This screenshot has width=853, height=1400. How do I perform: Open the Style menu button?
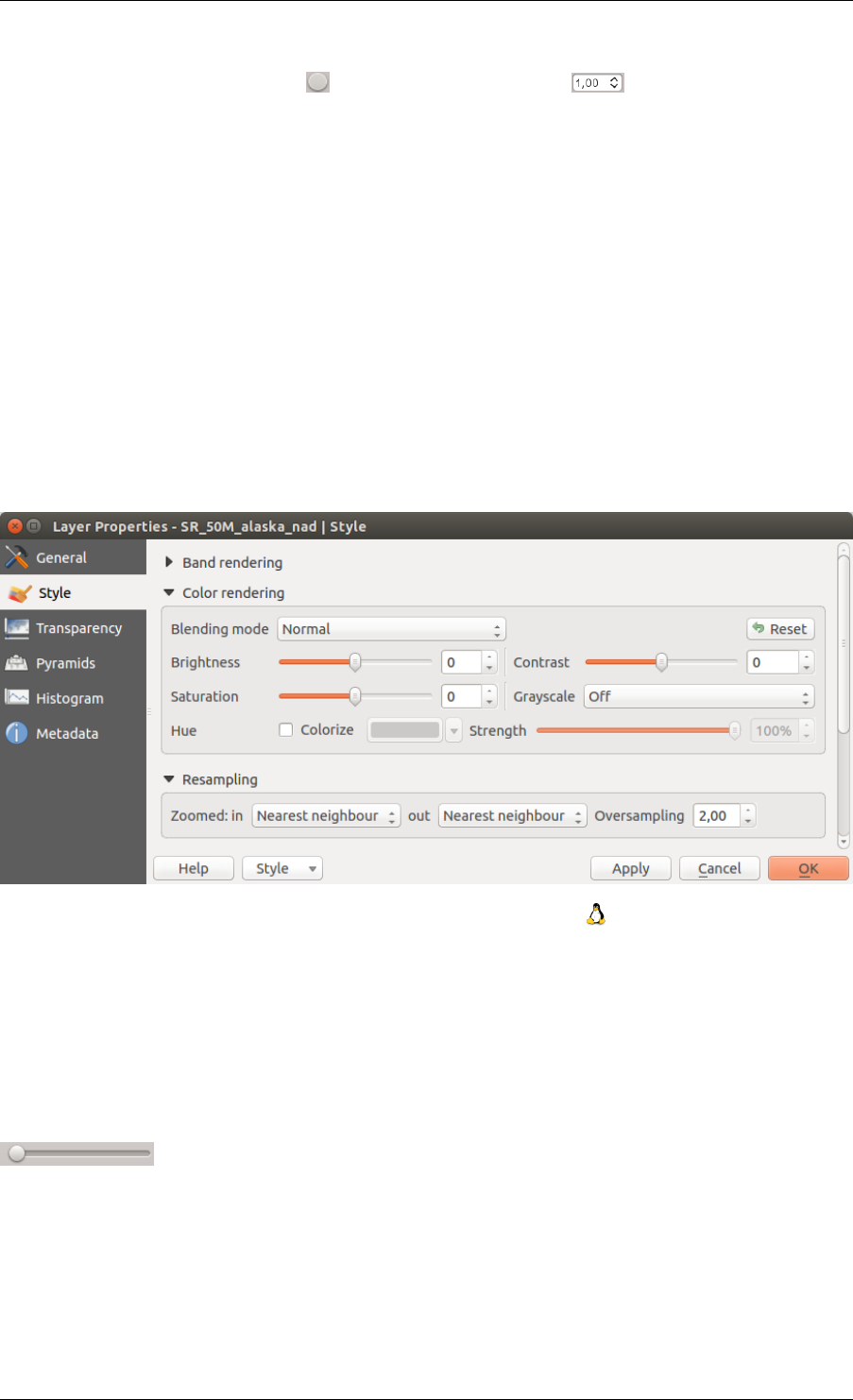[282, 868]
